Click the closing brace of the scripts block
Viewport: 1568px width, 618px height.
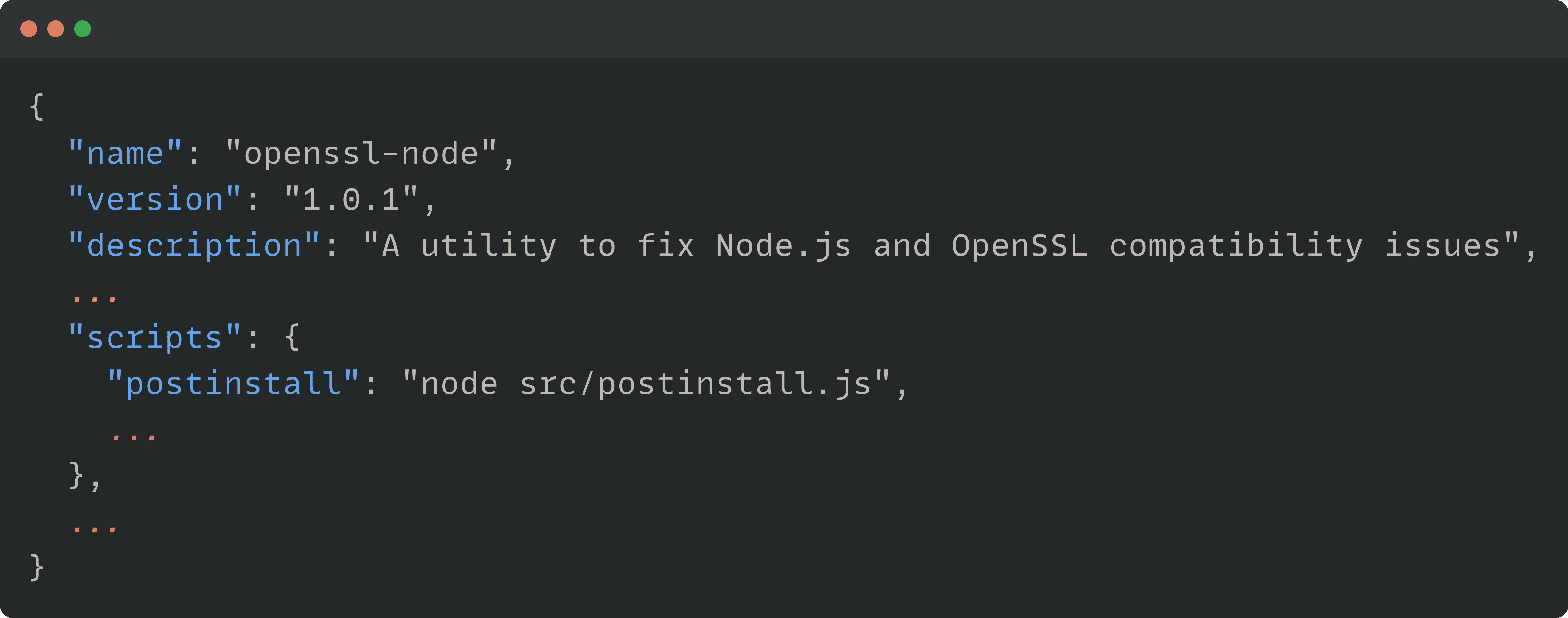(x=76, y=475)
